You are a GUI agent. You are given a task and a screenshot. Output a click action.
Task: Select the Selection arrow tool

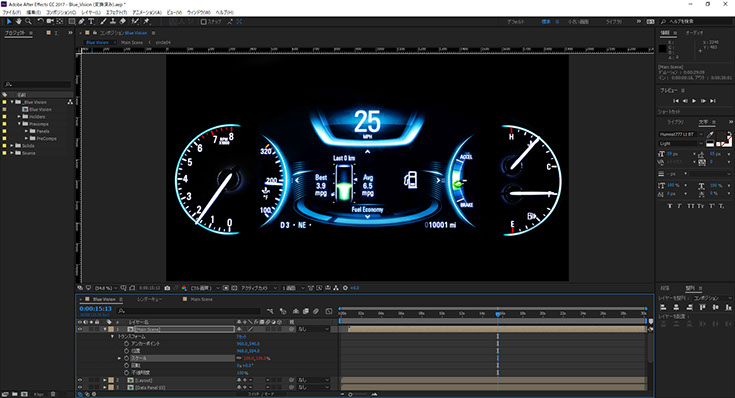pyautogui.click(x=9, y=22)
